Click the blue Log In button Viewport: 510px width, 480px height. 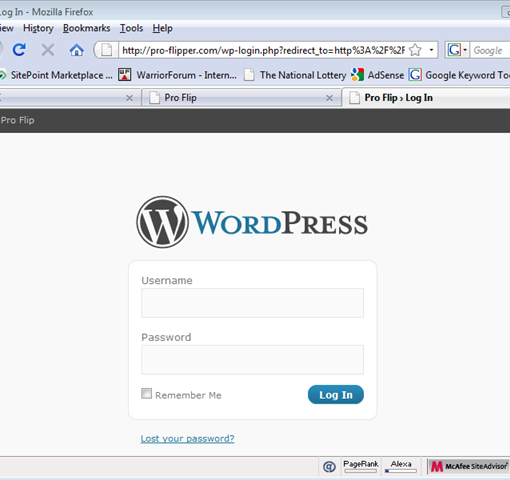click(x=336, y=395)
